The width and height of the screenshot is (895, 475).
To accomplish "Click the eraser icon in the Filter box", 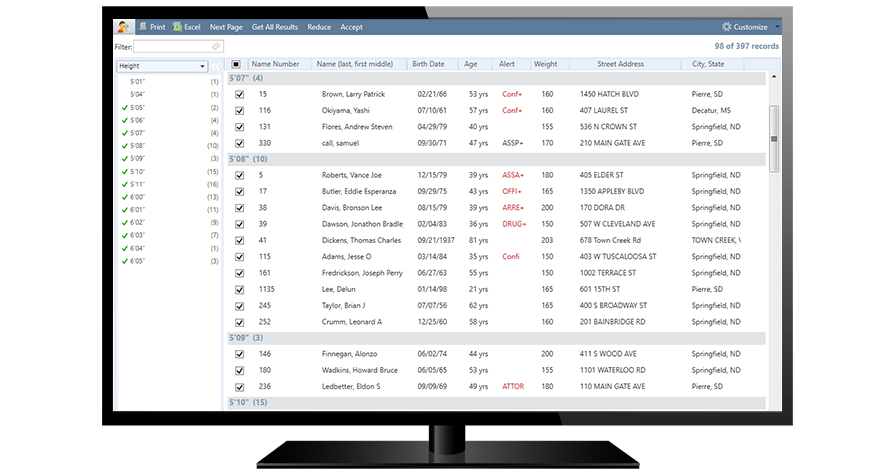I will [216, 46].
